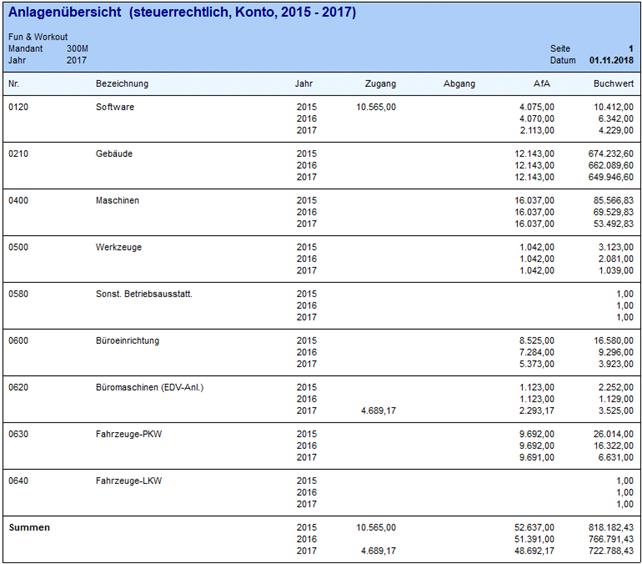
Task: Click the 'Bezeichnung' column header
Action: click(x=122, y=83)
